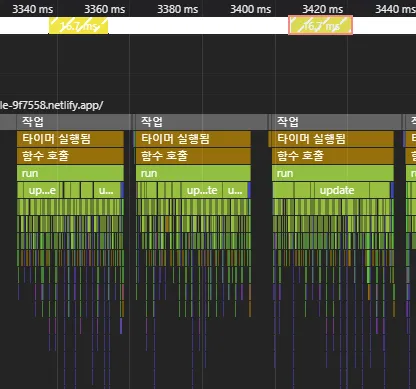Image resolution: width=416 pixels, height=389 pixels.
Task: Click the 3400 ms ruler label
Action: [251, 9]
